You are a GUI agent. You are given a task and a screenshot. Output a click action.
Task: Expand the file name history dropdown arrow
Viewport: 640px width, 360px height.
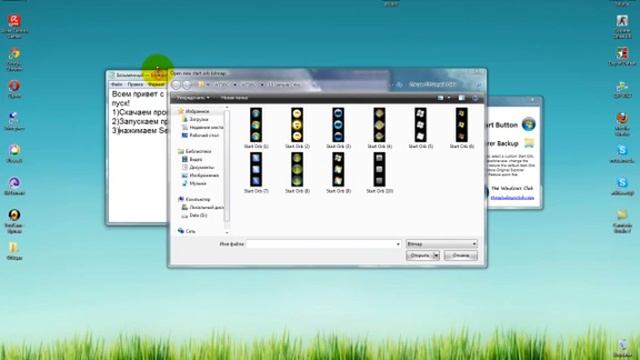pos(398,244)
